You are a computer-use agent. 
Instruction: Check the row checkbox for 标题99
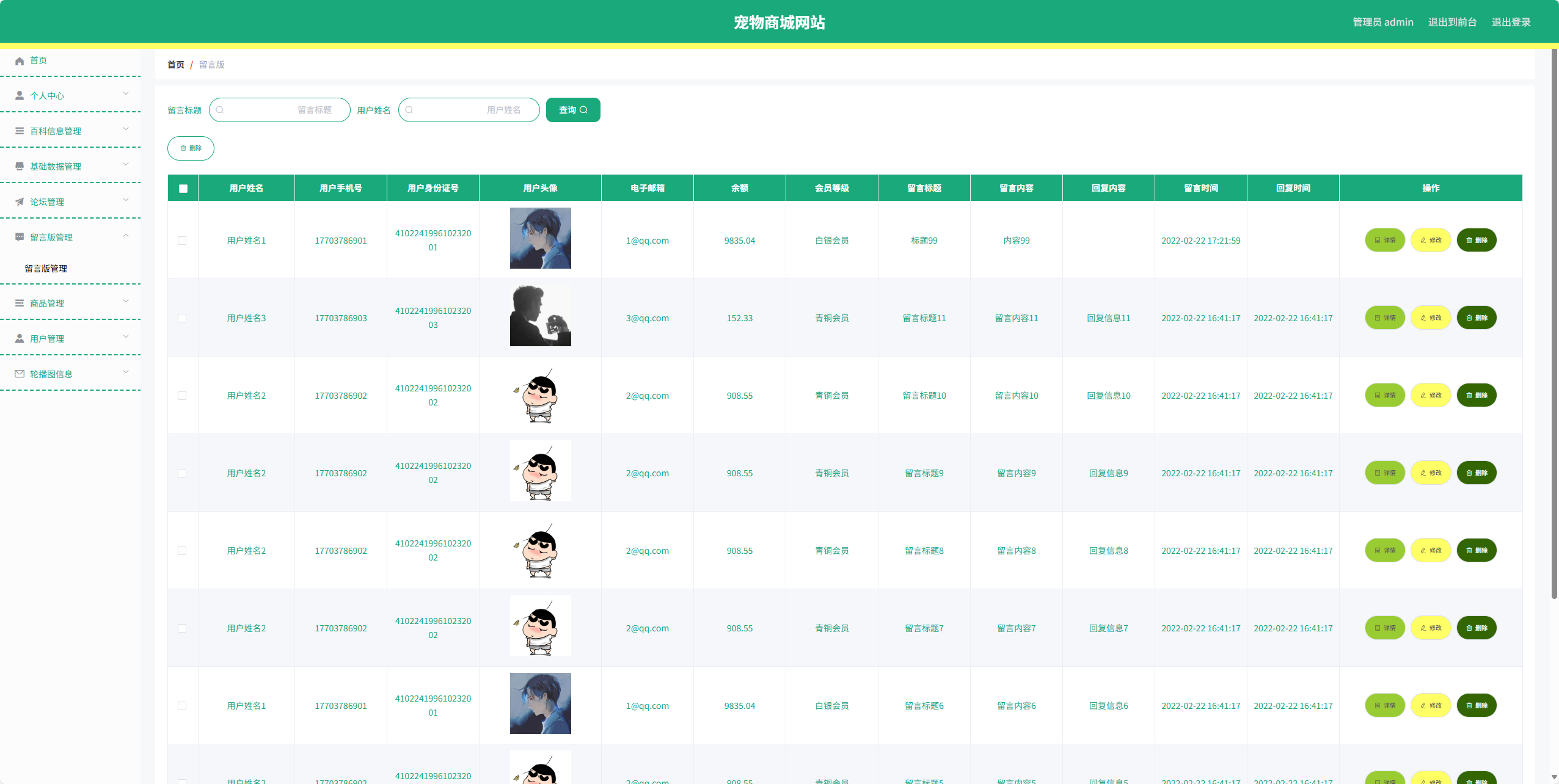(x=182, y=241)
